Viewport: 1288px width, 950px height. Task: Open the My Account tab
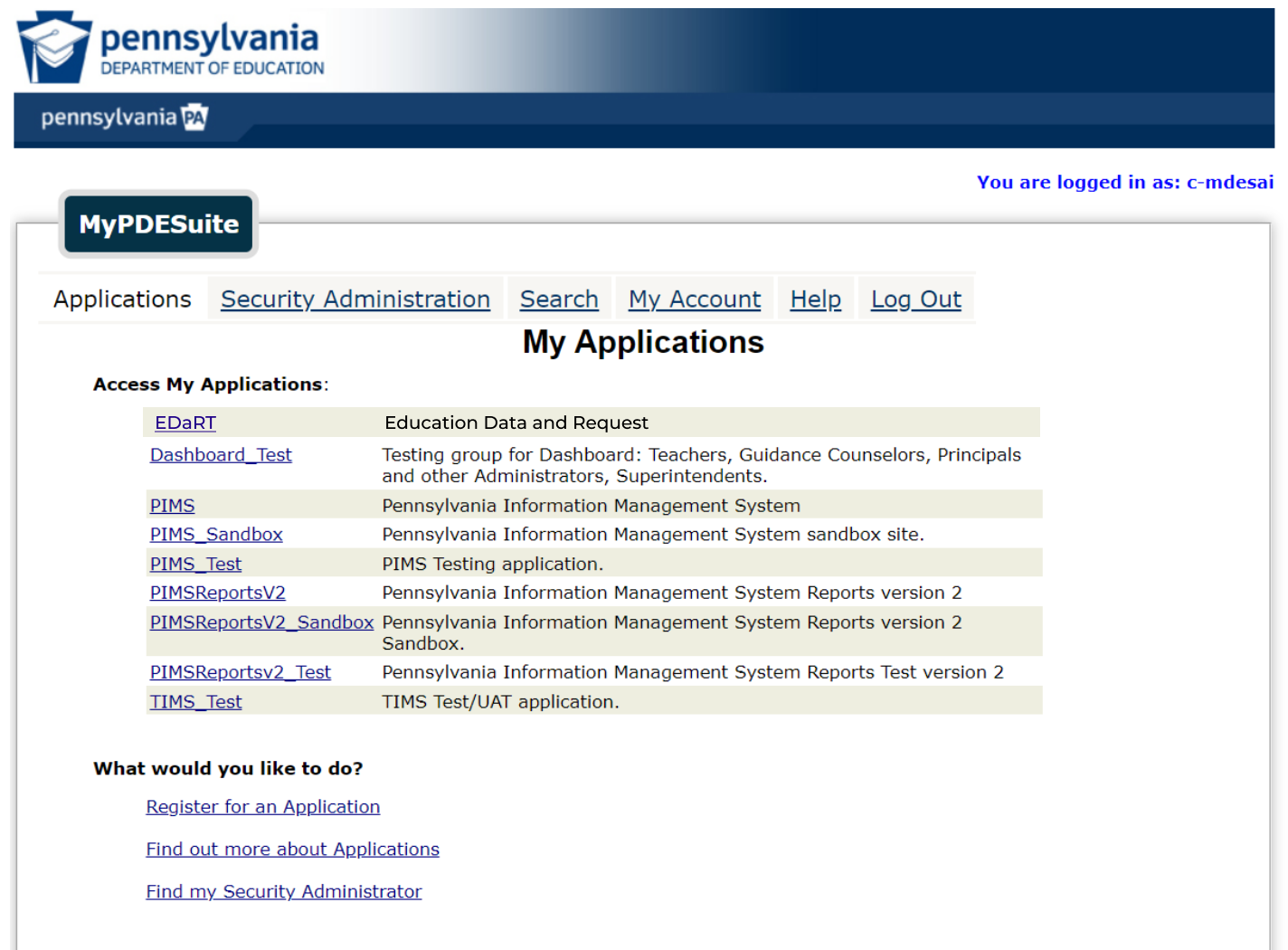(694, 299)
